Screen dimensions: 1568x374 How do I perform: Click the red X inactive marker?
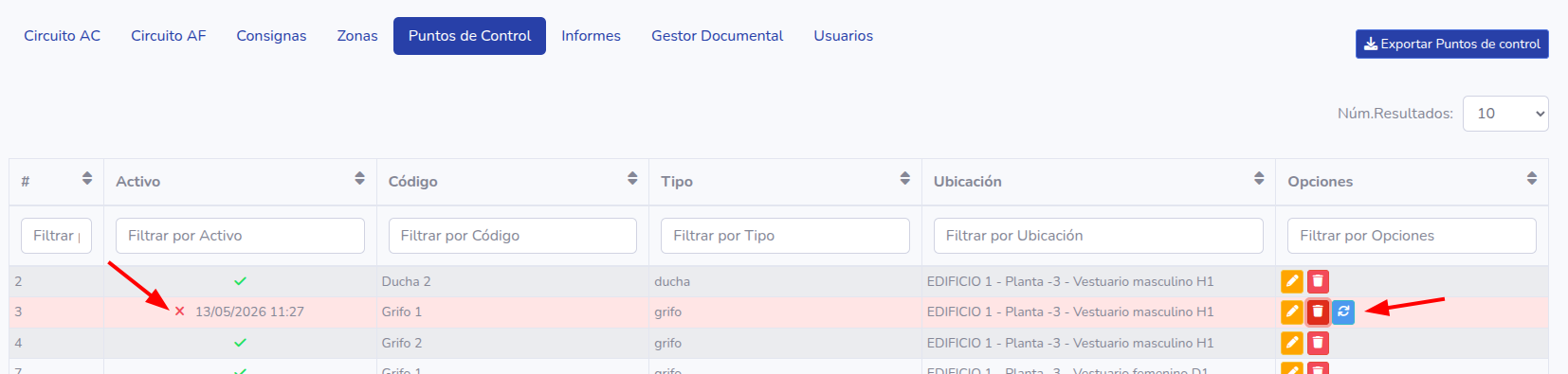pos(179,312)
